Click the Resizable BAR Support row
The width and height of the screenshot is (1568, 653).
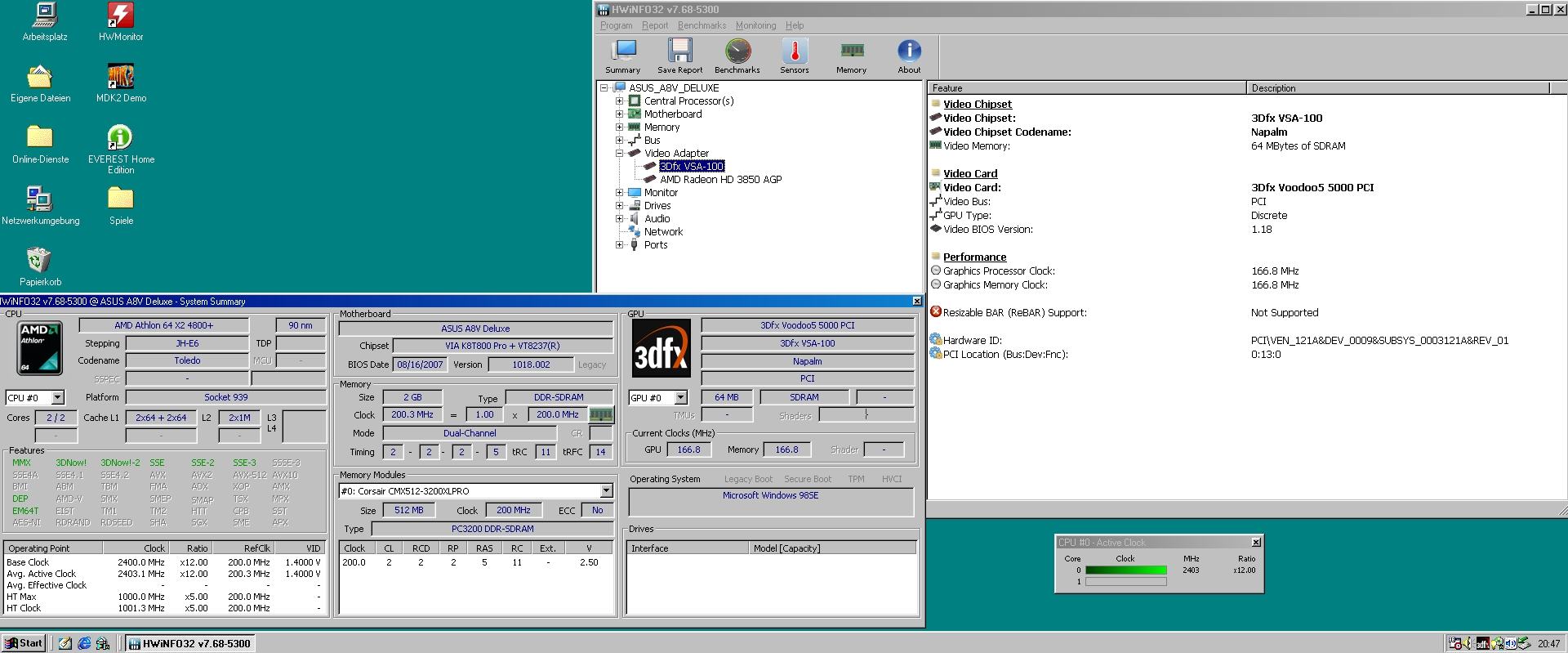[x=1247, y=313]
